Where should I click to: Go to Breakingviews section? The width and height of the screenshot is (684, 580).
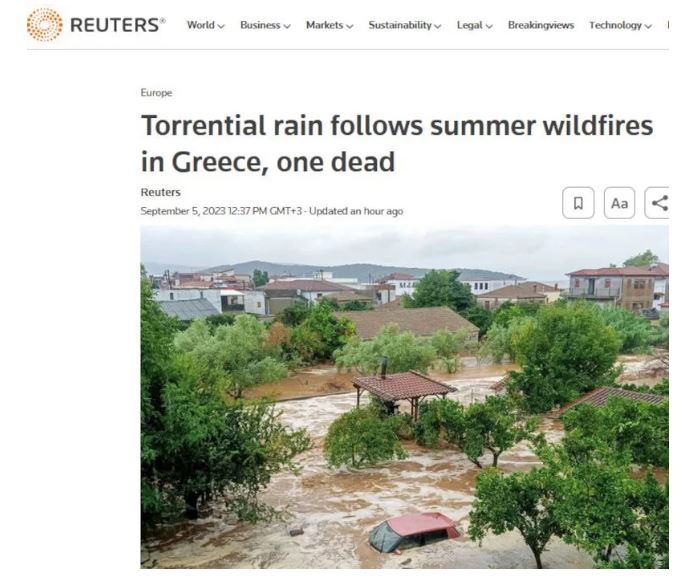point(541,25)
